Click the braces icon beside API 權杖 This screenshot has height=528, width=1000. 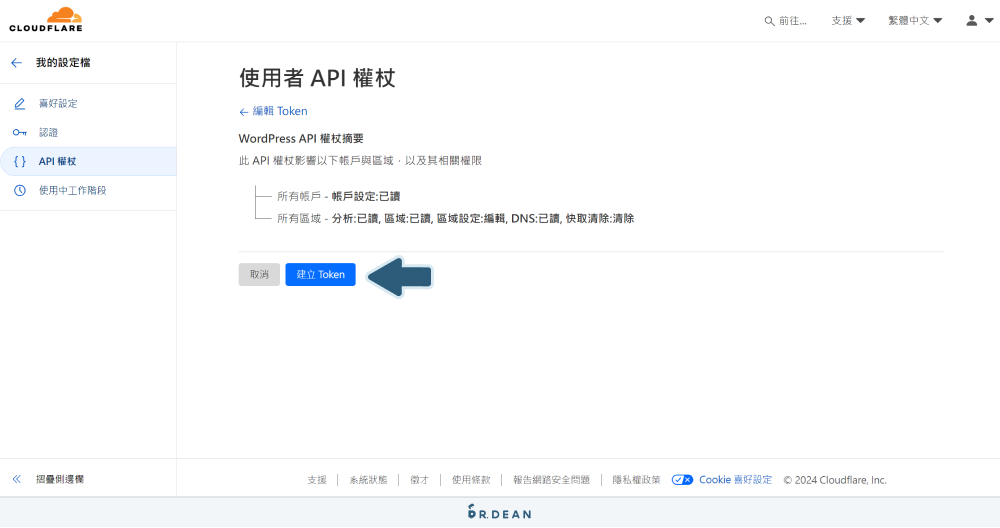(x=20, y=161)
